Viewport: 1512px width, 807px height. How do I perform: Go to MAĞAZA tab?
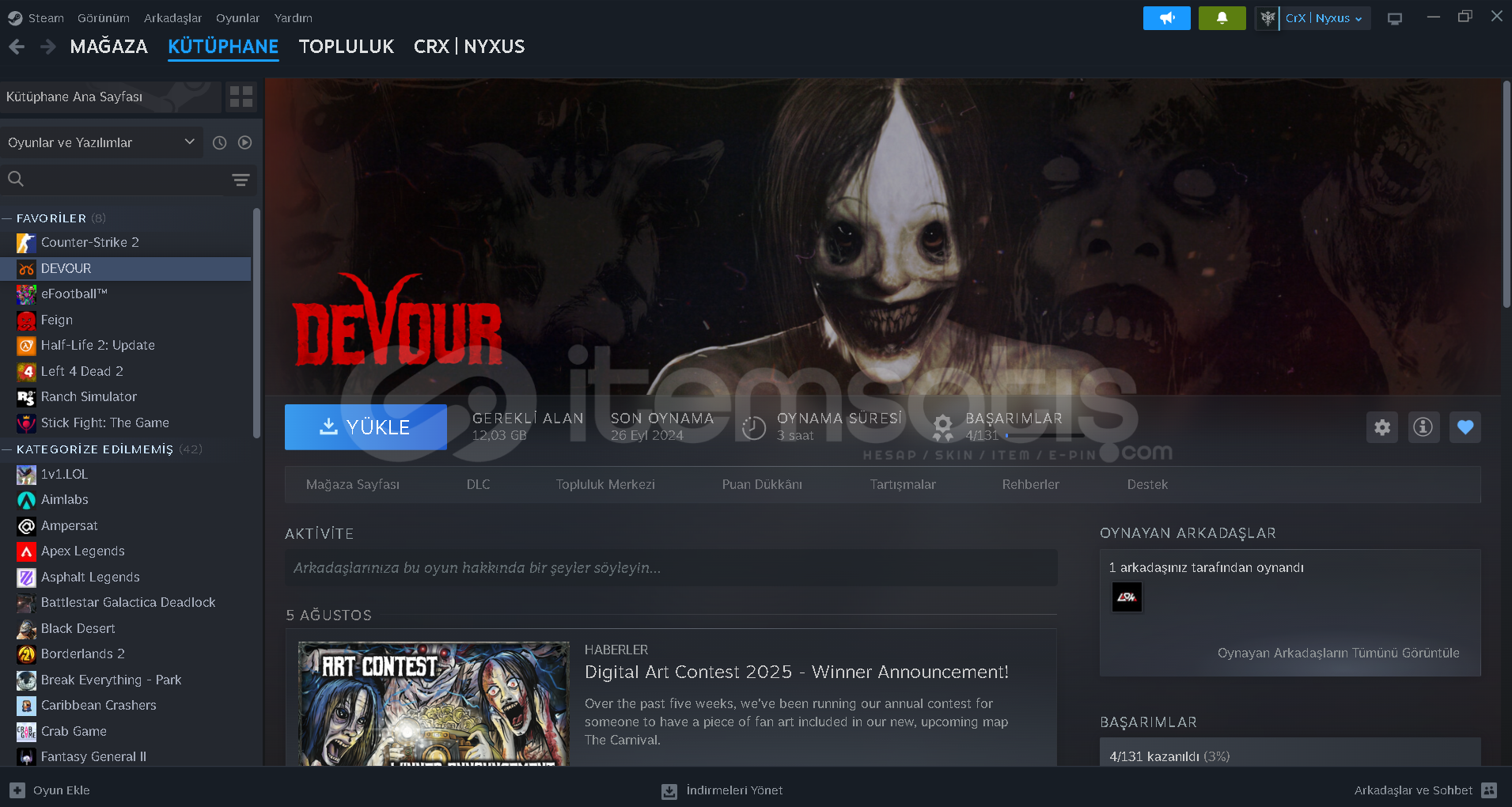[x=108, y=47]
